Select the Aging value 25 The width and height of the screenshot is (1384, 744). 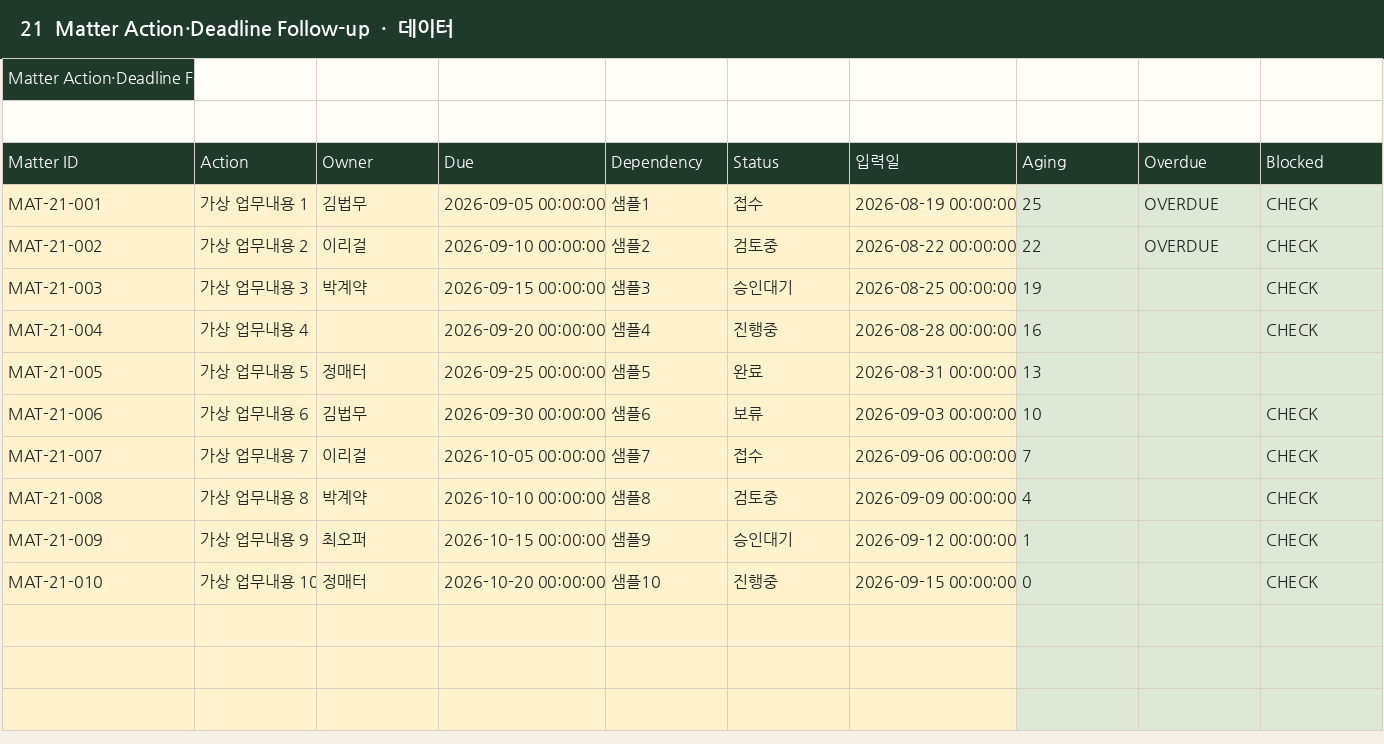tap(1077, 205)
